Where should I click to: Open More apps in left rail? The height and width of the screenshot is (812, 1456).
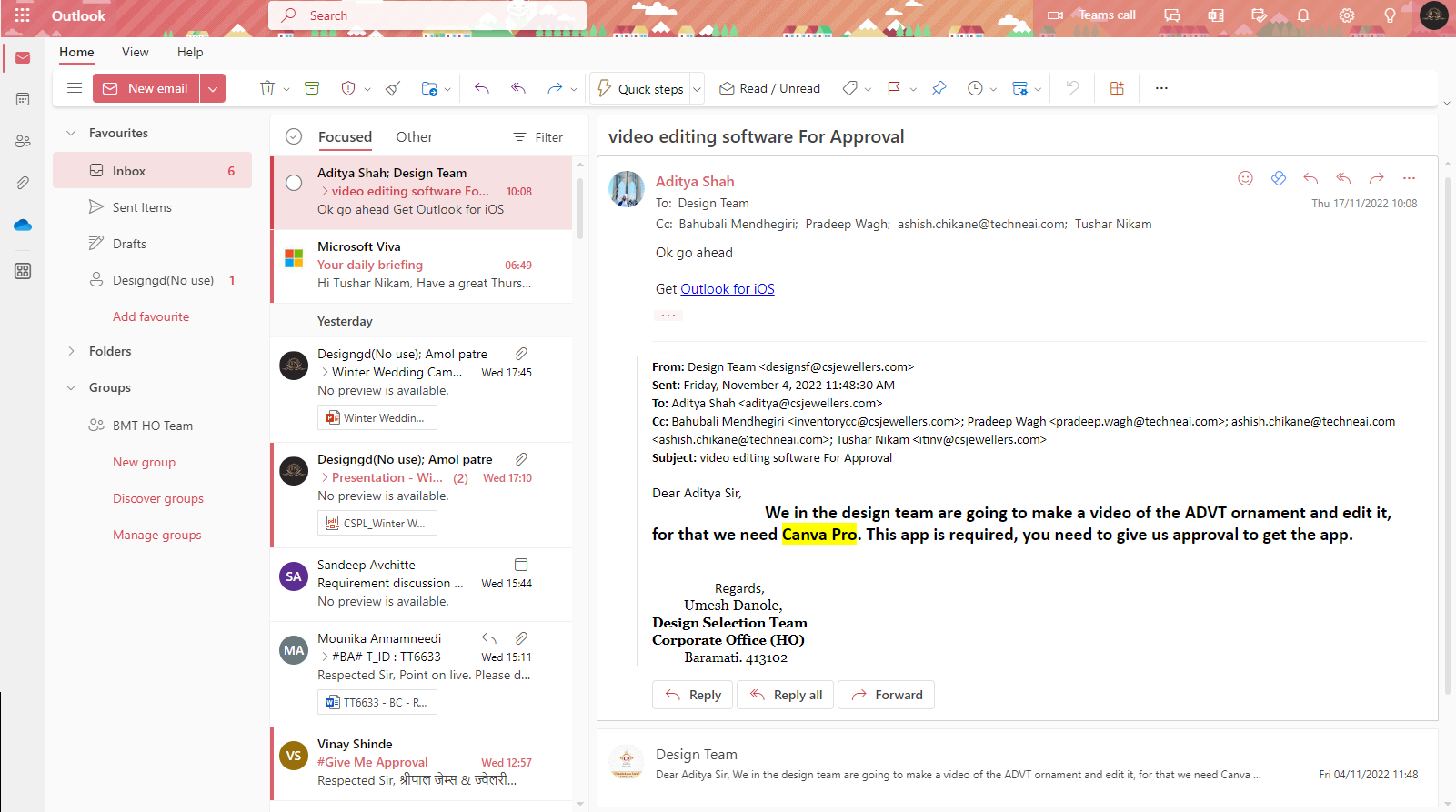coord(23,271)
